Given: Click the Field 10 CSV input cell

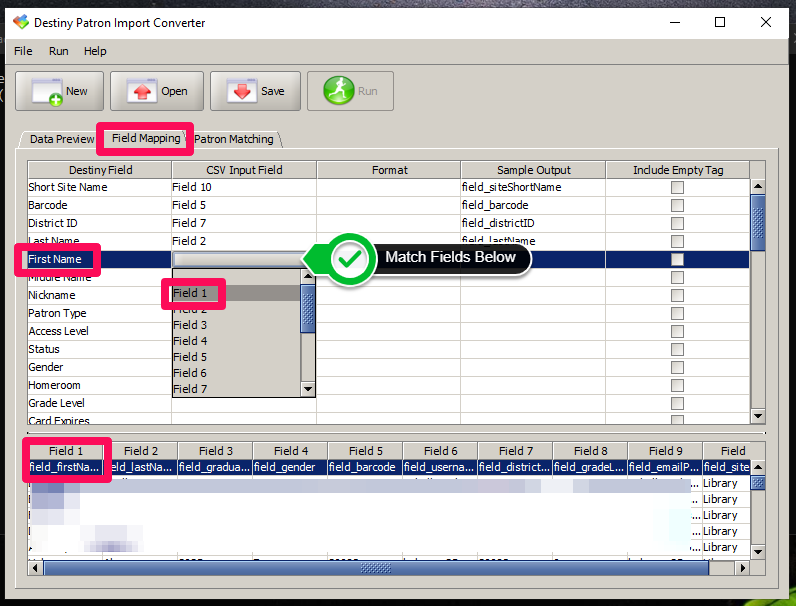Looking at the screenshot, I should [244, 187].
